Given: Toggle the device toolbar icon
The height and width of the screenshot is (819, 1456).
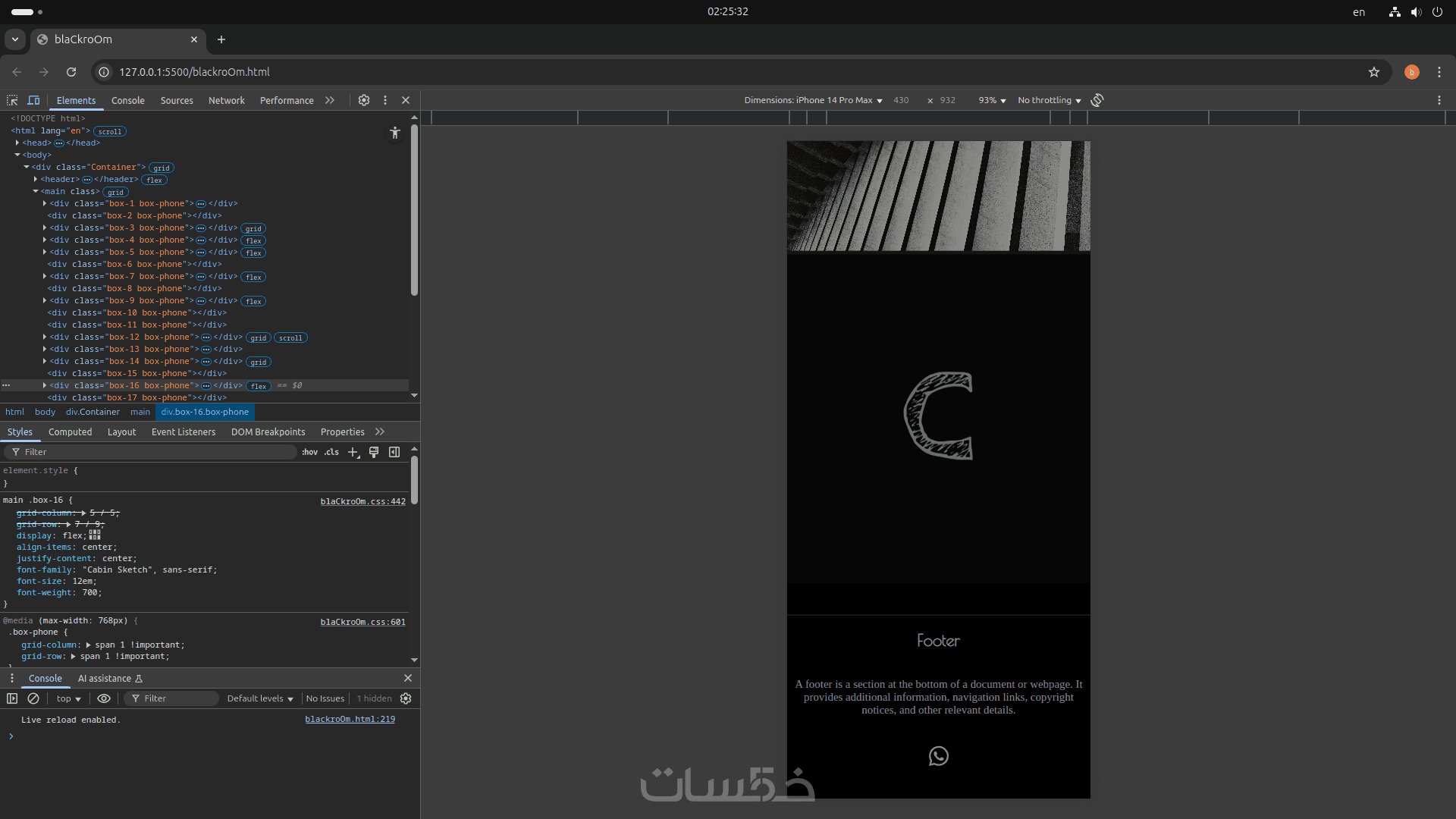Looking at the screenshot, I should point(33,100).
